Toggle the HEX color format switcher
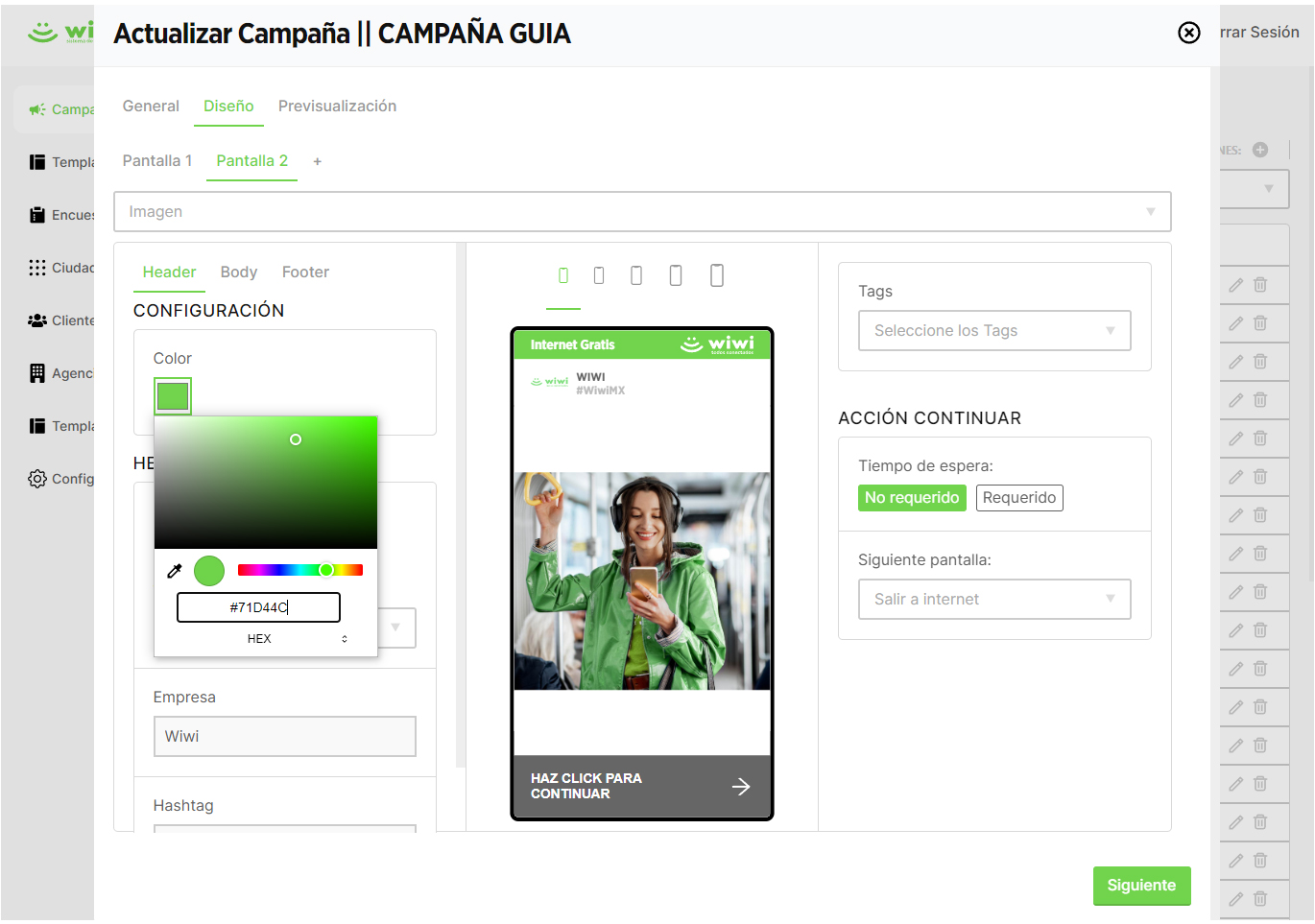 click(345, 639)
